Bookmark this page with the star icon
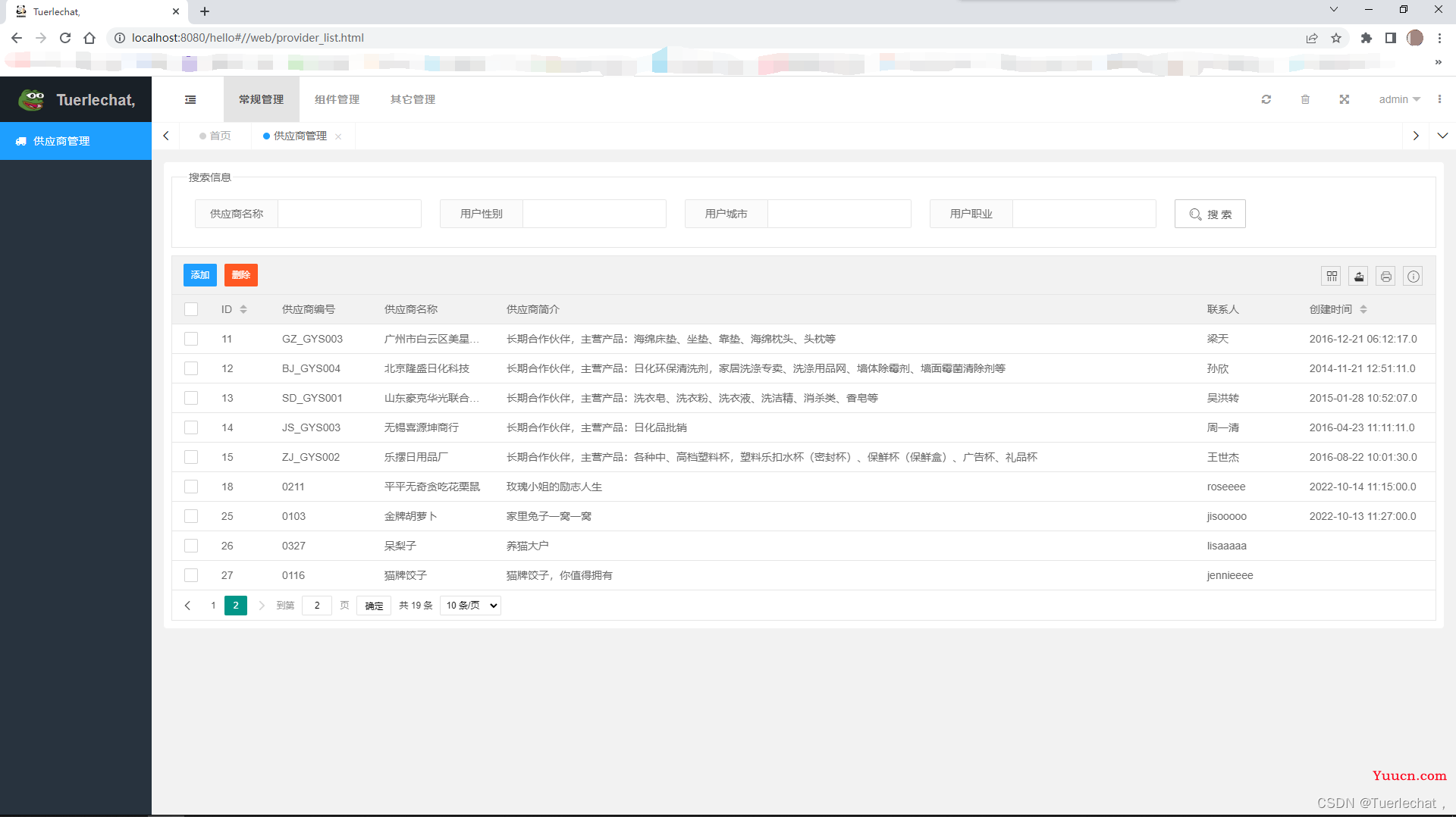1456x817 pixels. click(x=1336, y=38)
